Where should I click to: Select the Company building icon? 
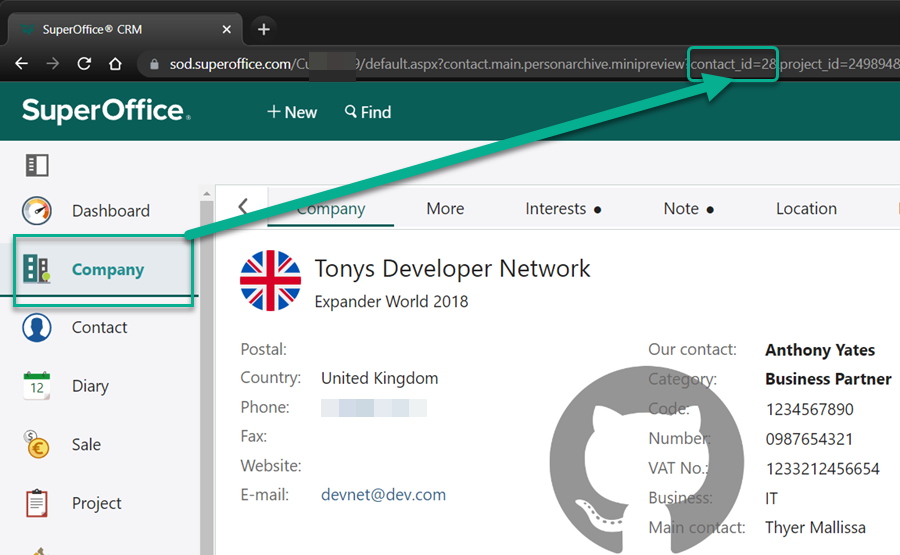pyautogui.click(x=37, y=269)
